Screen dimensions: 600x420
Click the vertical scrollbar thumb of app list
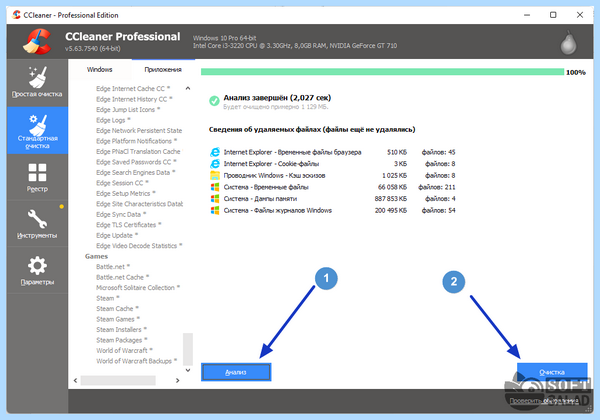188,349
